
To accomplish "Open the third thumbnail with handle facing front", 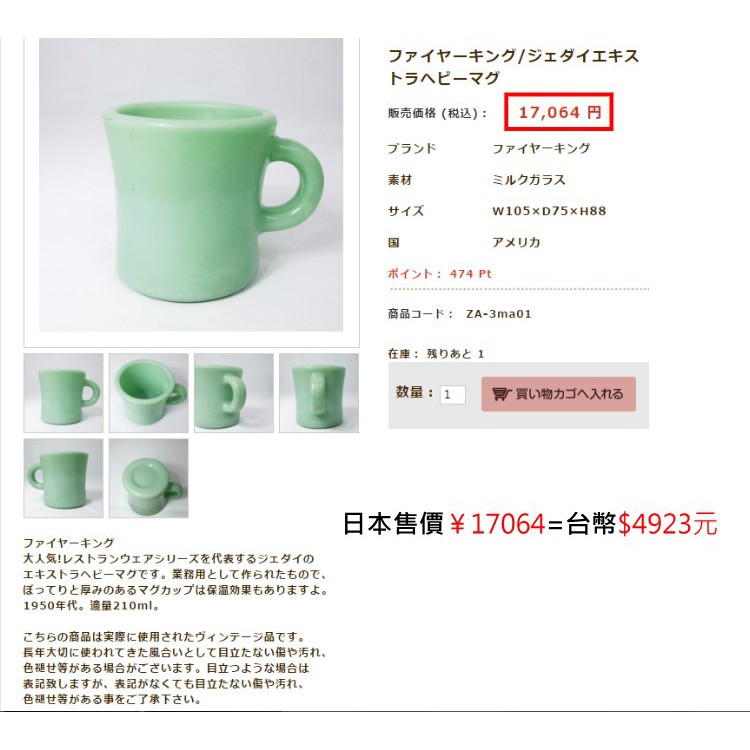I will pyautogui.click(x=234, y=393).
